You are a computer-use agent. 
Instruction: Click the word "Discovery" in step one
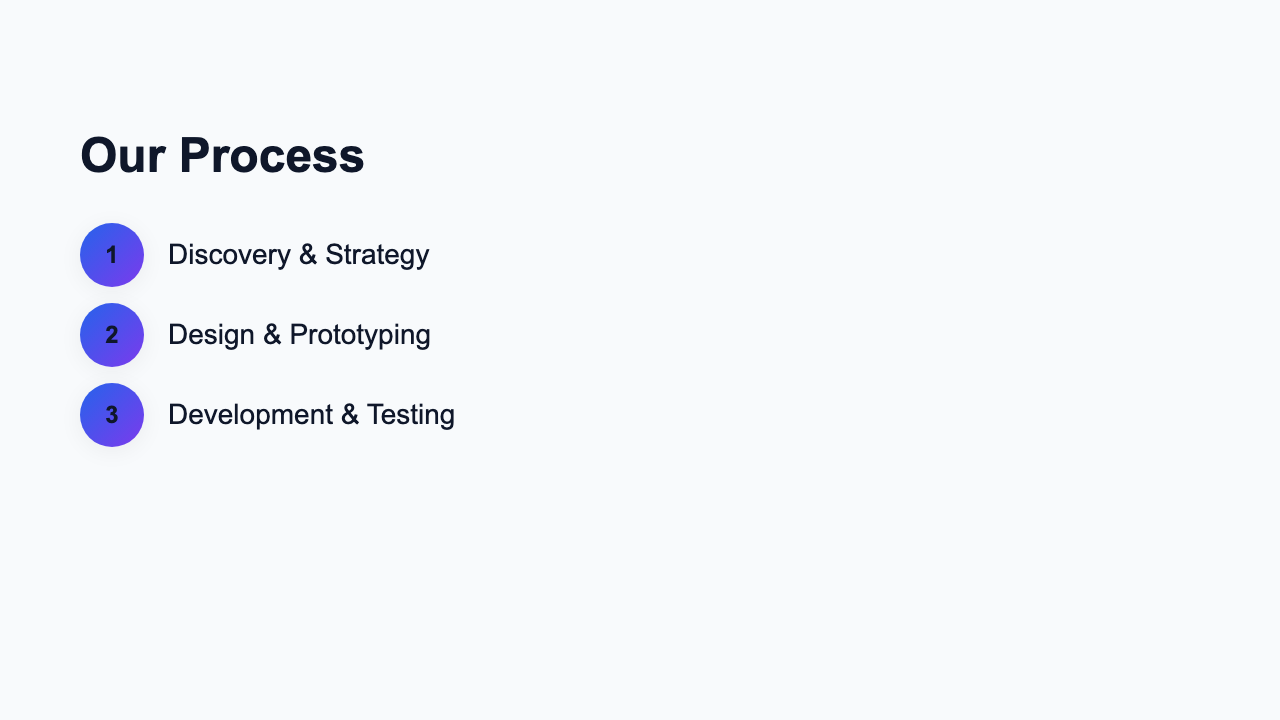pos(229,255)
